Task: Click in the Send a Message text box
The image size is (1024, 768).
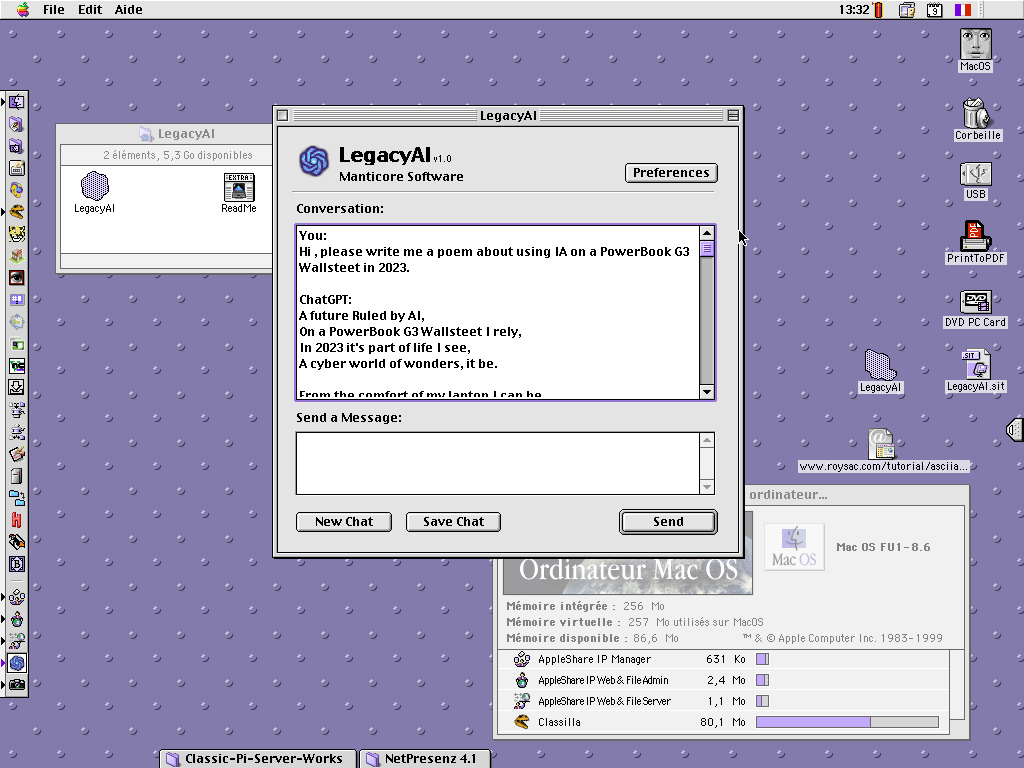Action: pyautogui.click(x=498, y=463)
